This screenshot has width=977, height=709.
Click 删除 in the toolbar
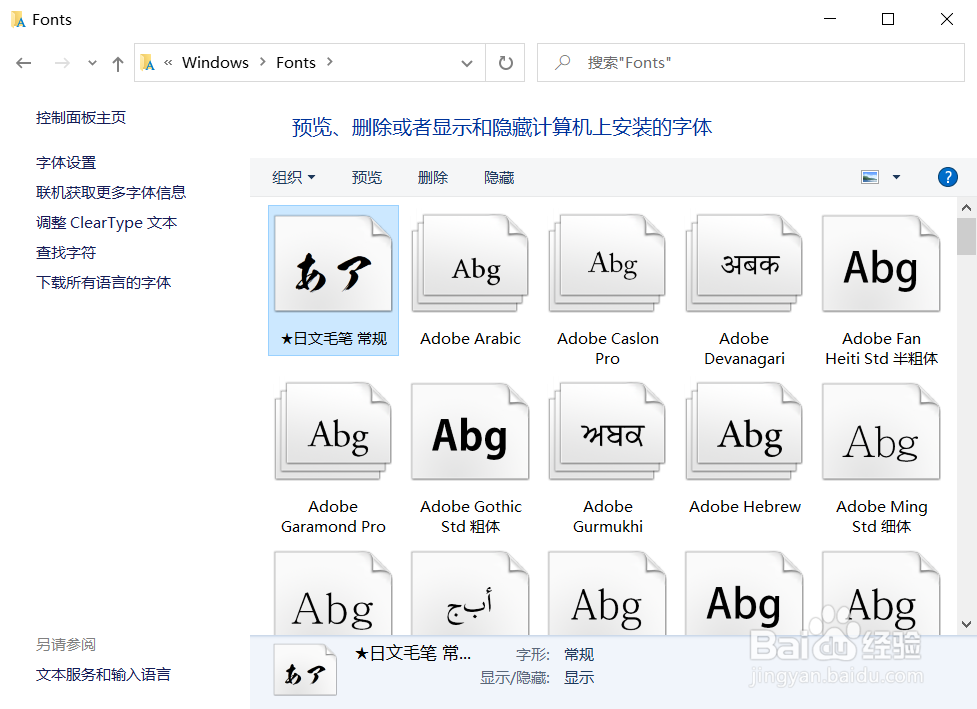[x=433, y=178]
